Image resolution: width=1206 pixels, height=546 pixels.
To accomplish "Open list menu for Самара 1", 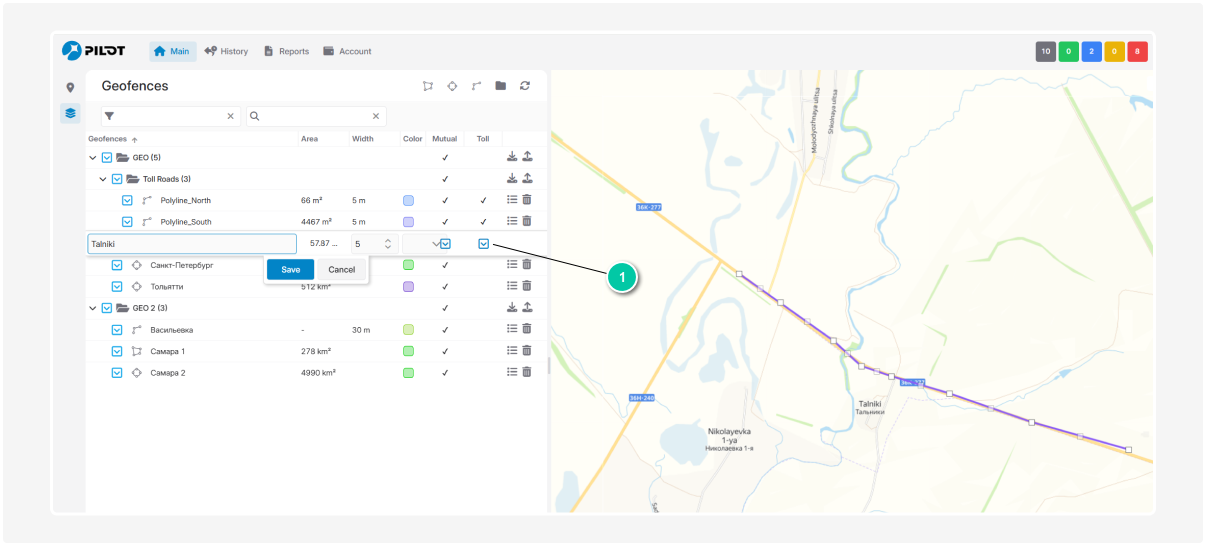I will pyautogui.click(x=512, y=351).
